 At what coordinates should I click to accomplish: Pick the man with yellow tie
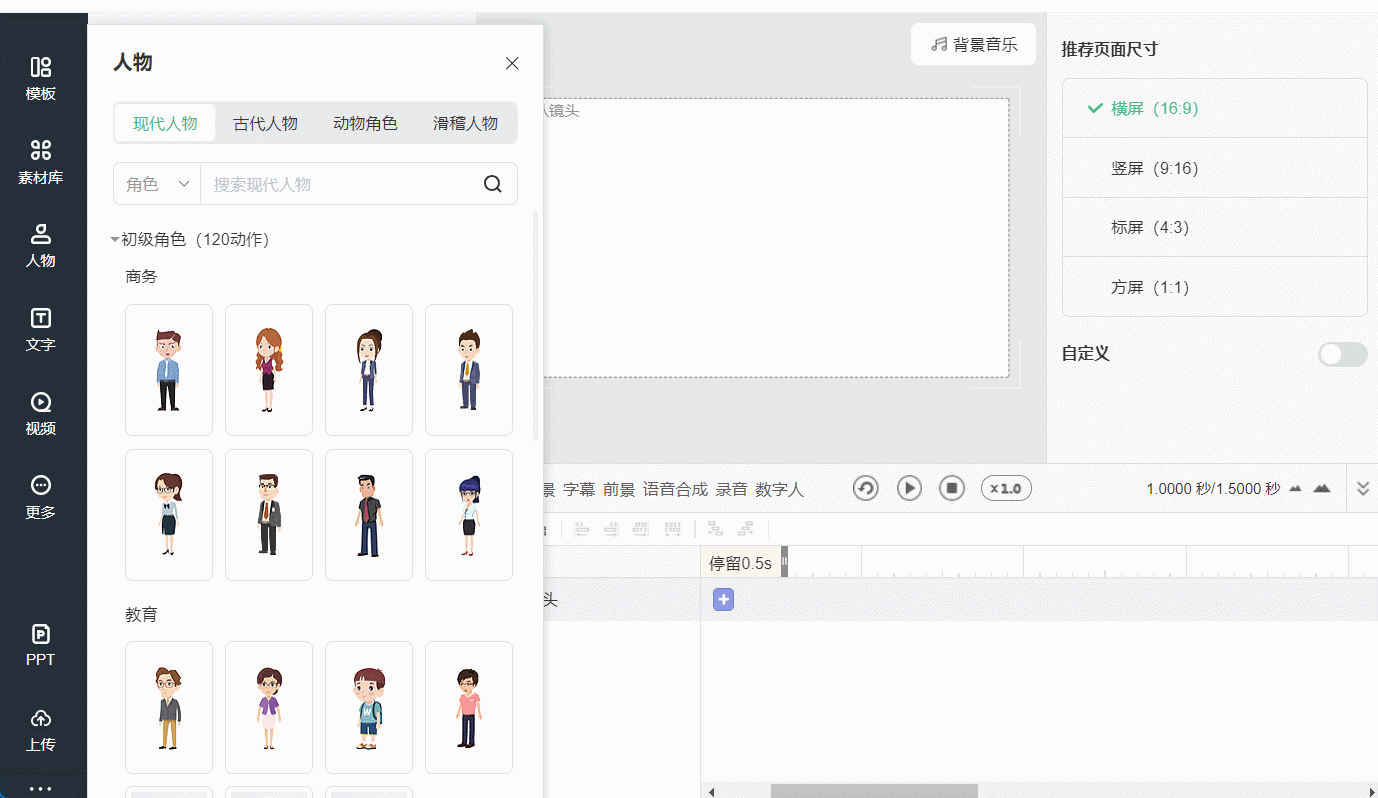click(469, 370)
